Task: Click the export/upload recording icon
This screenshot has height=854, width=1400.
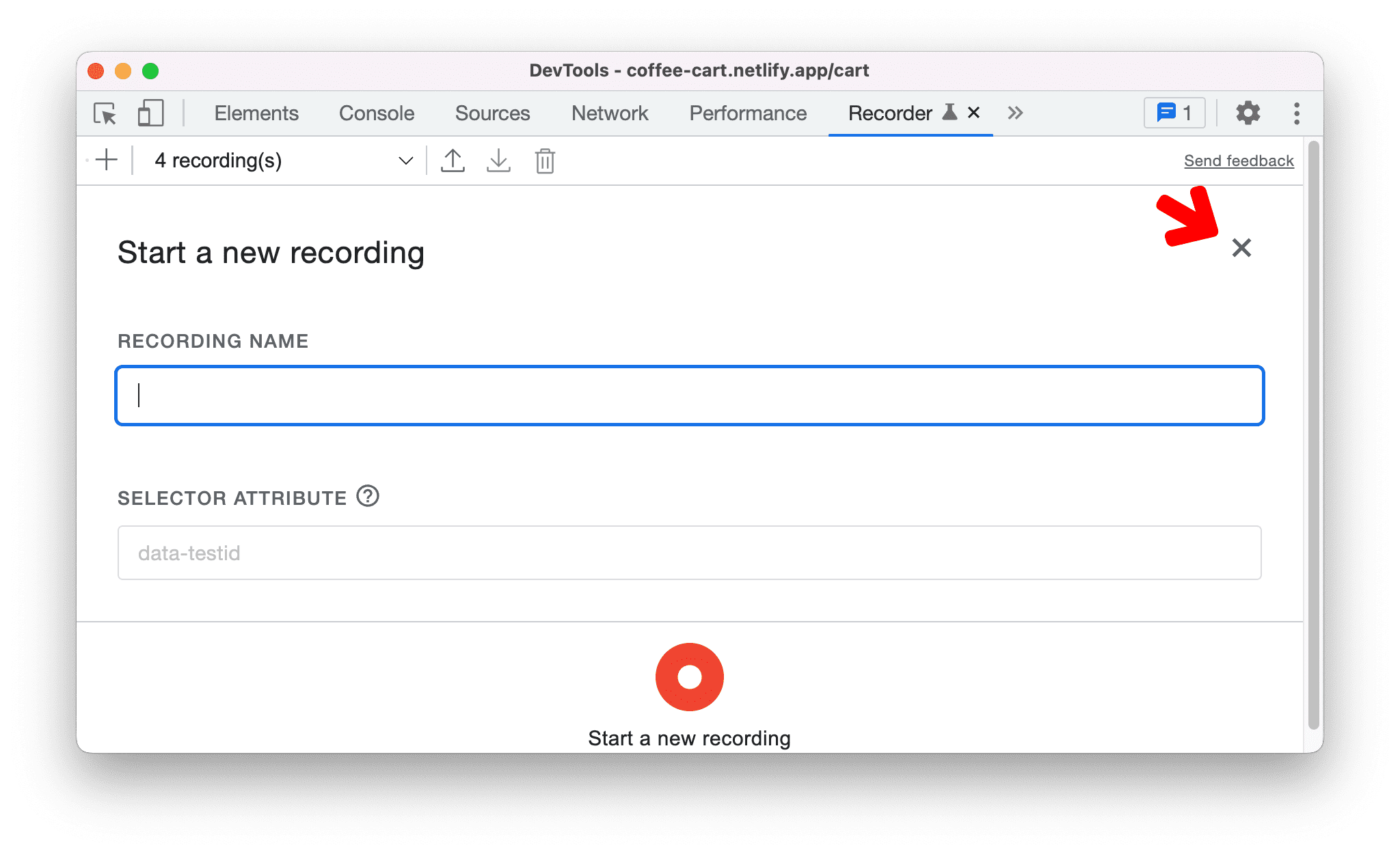Action: click(x=453, y=160)
